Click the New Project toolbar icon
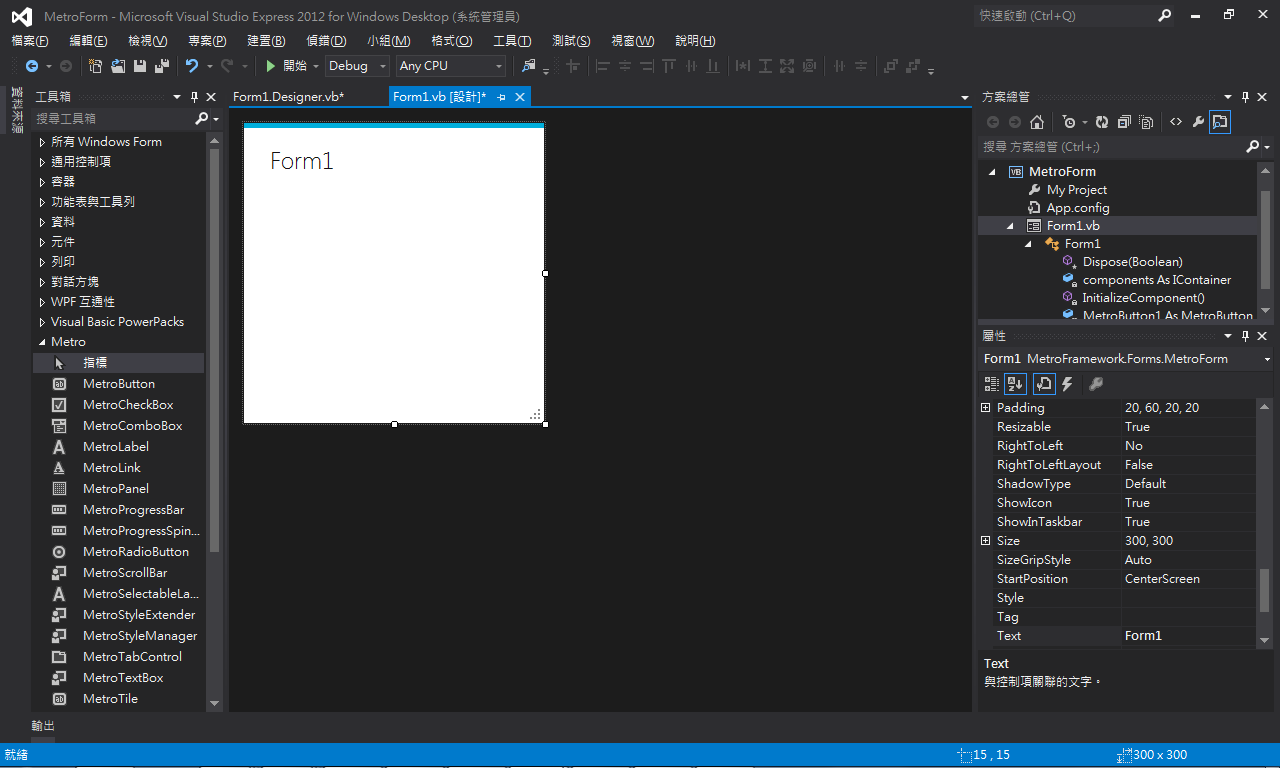The height and width of the screenshot is (768, 1280). [96, 66]
